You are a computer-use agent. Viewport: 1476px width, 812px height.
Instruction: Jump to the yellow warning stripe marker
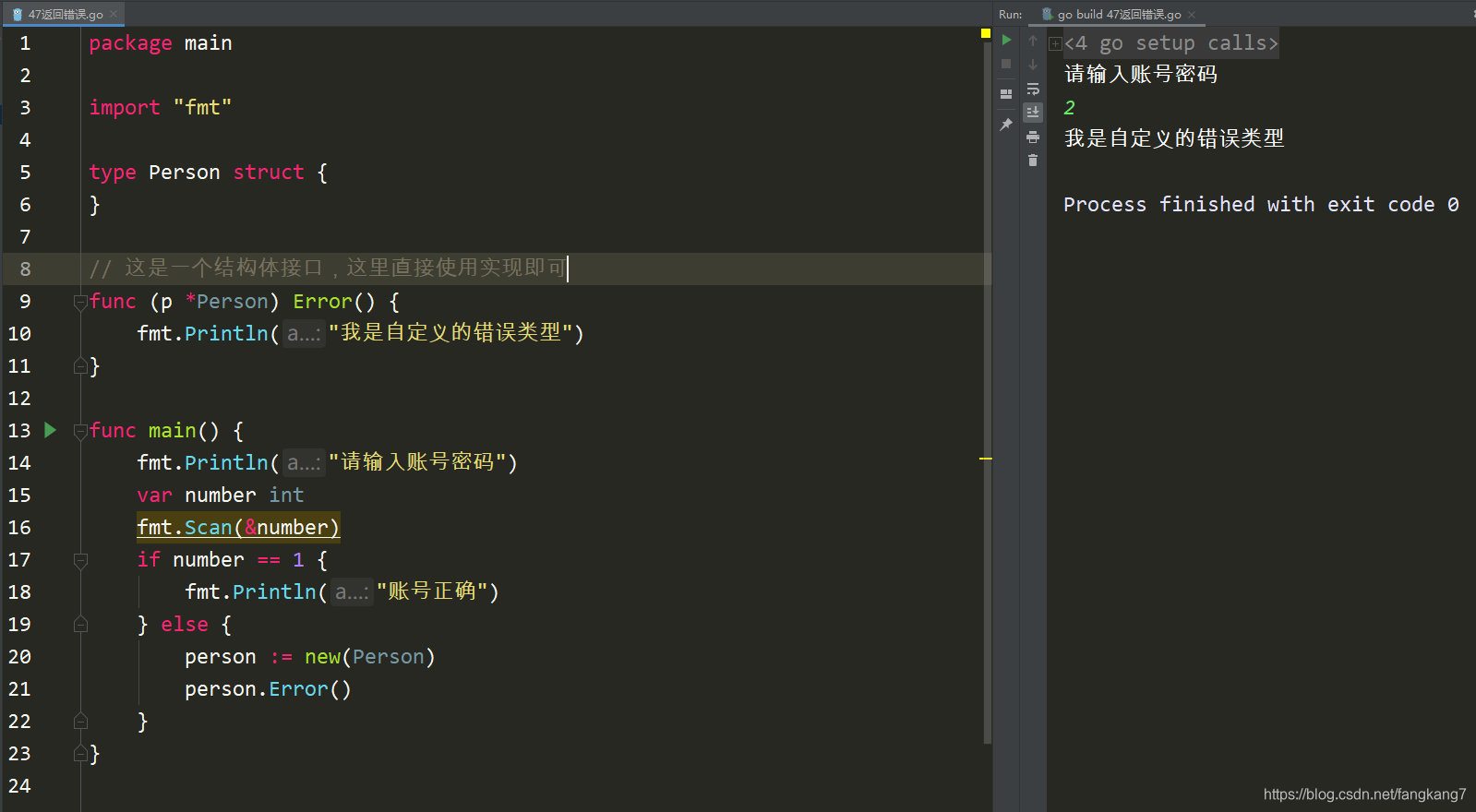point(985,458)
